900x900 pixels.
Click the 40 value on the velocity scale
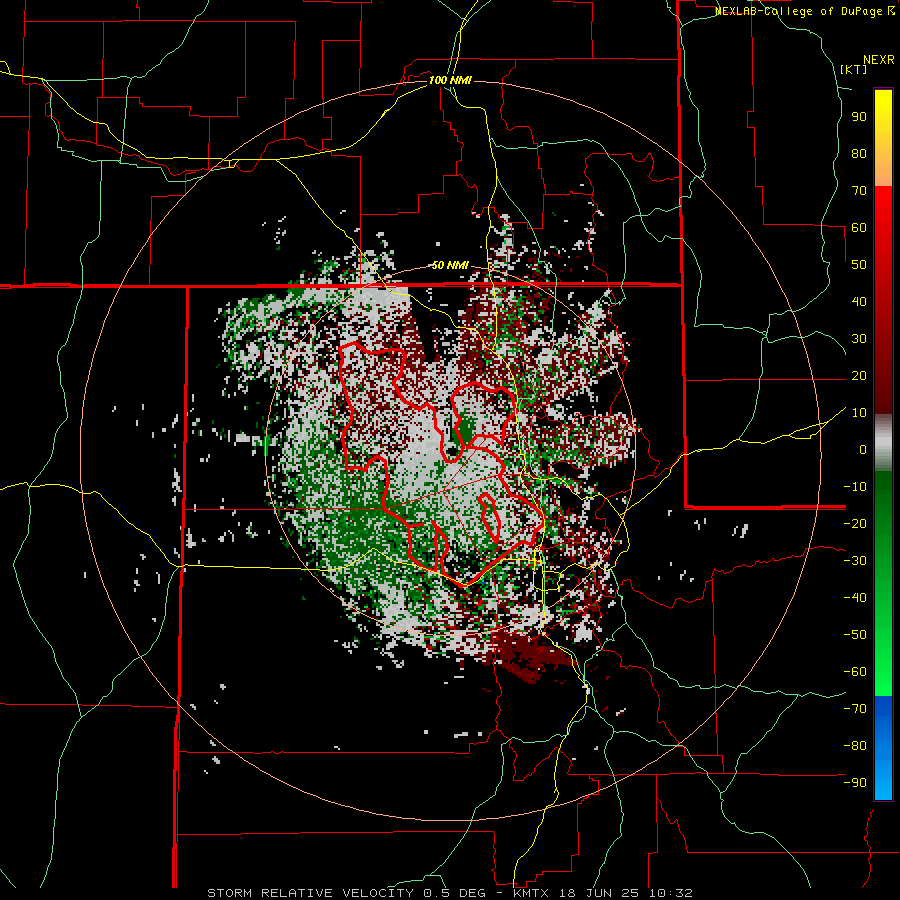pyautogui.click(x=859, y=301)
